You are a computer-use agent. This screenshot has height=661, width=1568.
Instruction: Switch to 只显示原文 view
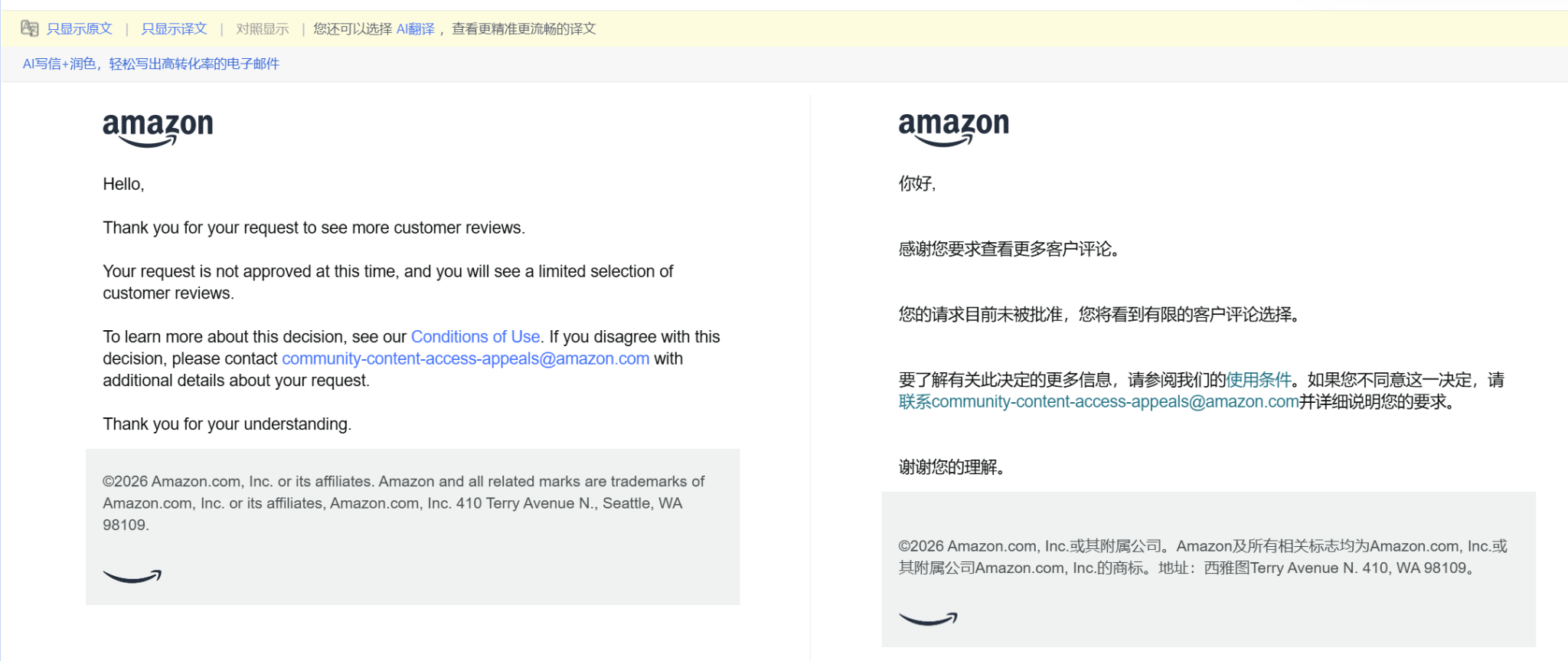coord(80,29)
